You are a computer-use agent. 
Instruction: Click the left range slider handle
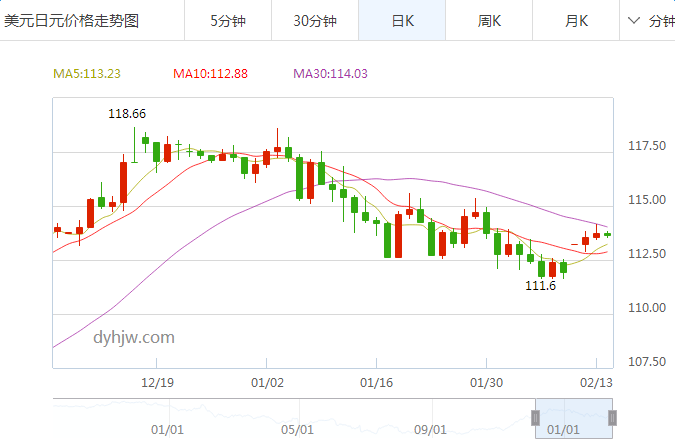pos(536,417)
